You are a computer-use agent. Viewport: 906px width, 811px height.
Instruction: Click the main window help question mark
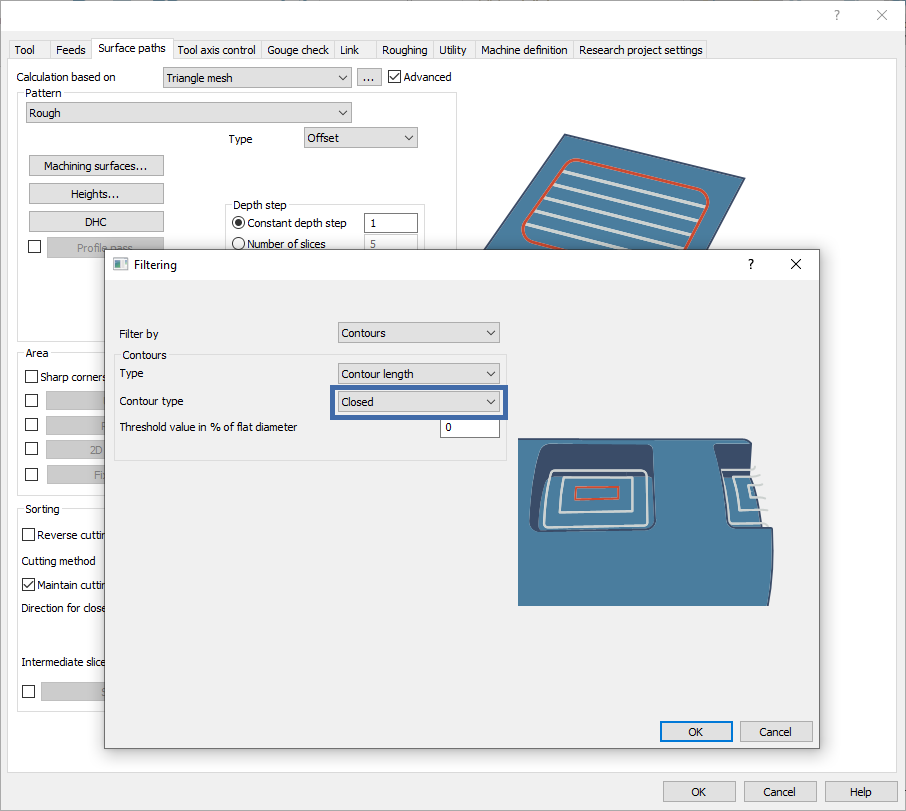click(837, 15)
